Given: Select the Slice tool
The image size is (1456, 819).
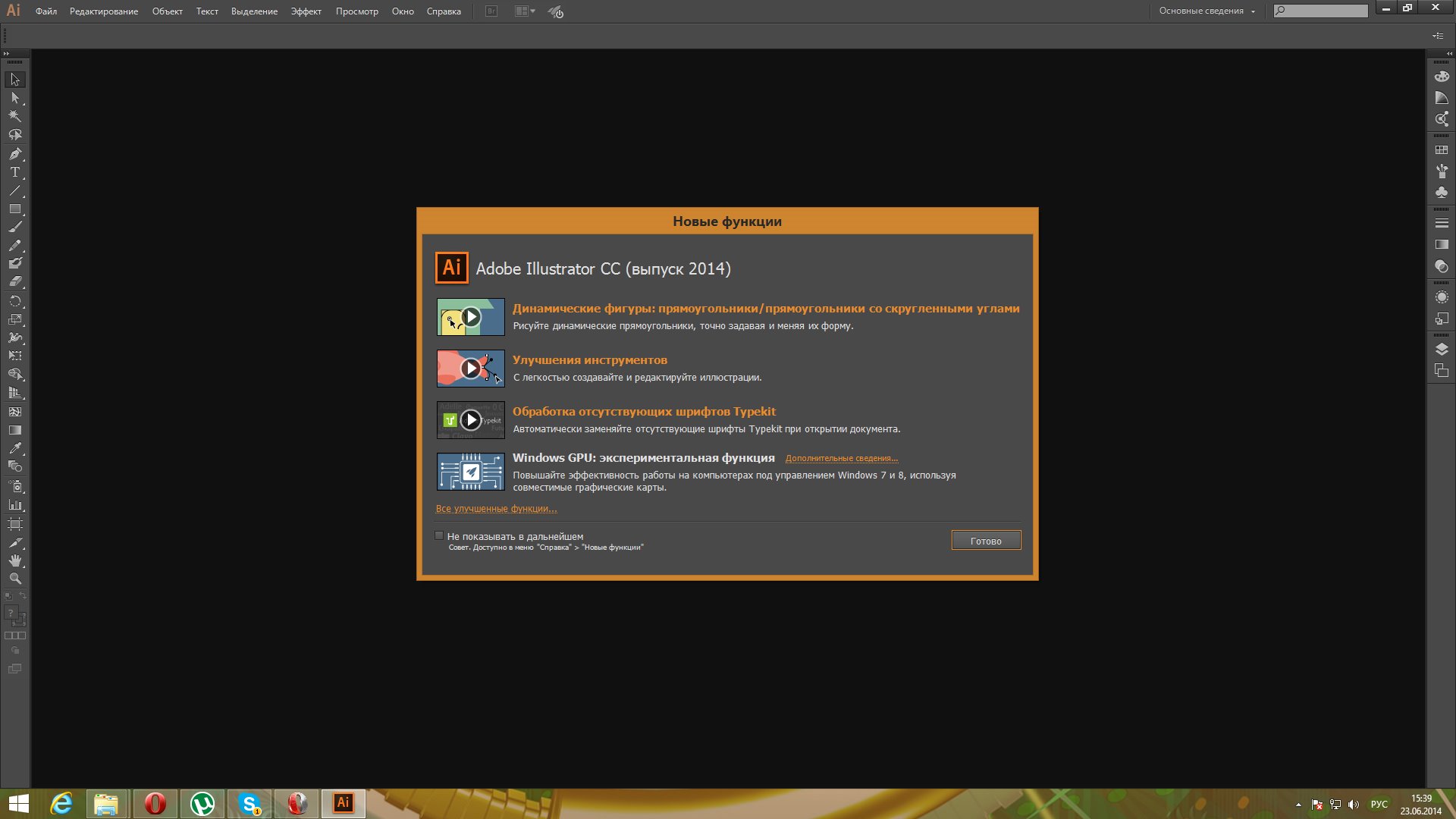Looking at the screenshot, I should click(15, 542).
